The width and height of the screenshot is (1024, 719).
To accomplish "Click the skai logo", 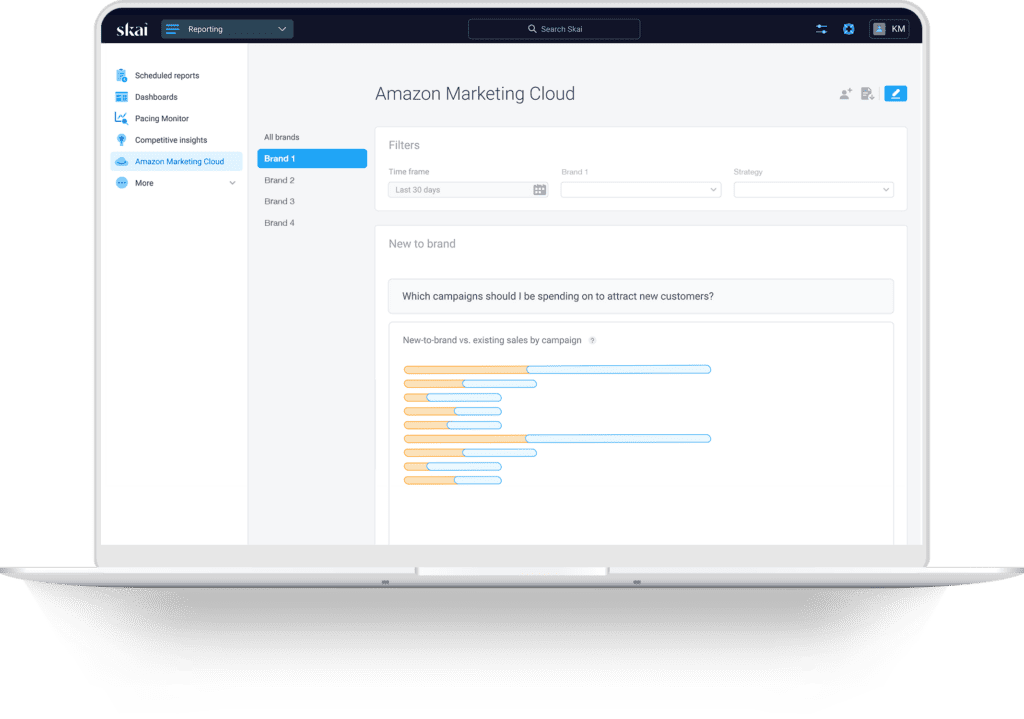I will coord(130,28).
